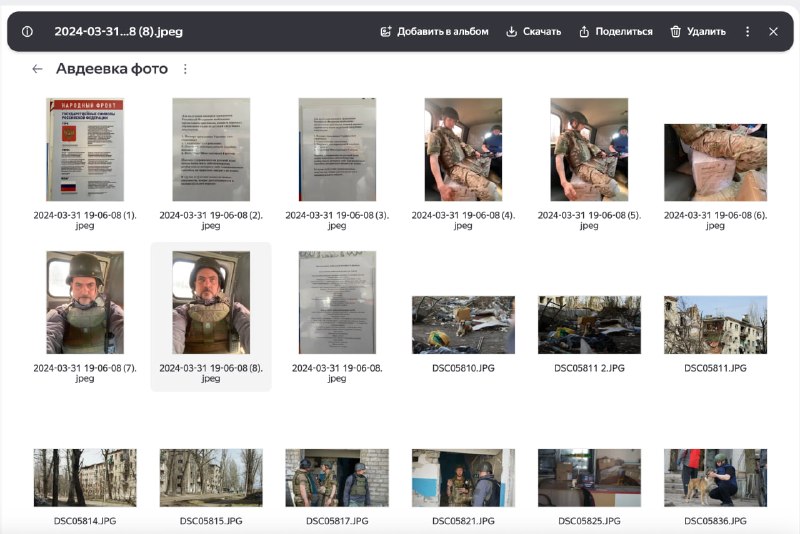Click the caption 2024-03-31 19-06-08 (7).jpeg
Screen dimensions: 800x534
(x=85, y=373)
